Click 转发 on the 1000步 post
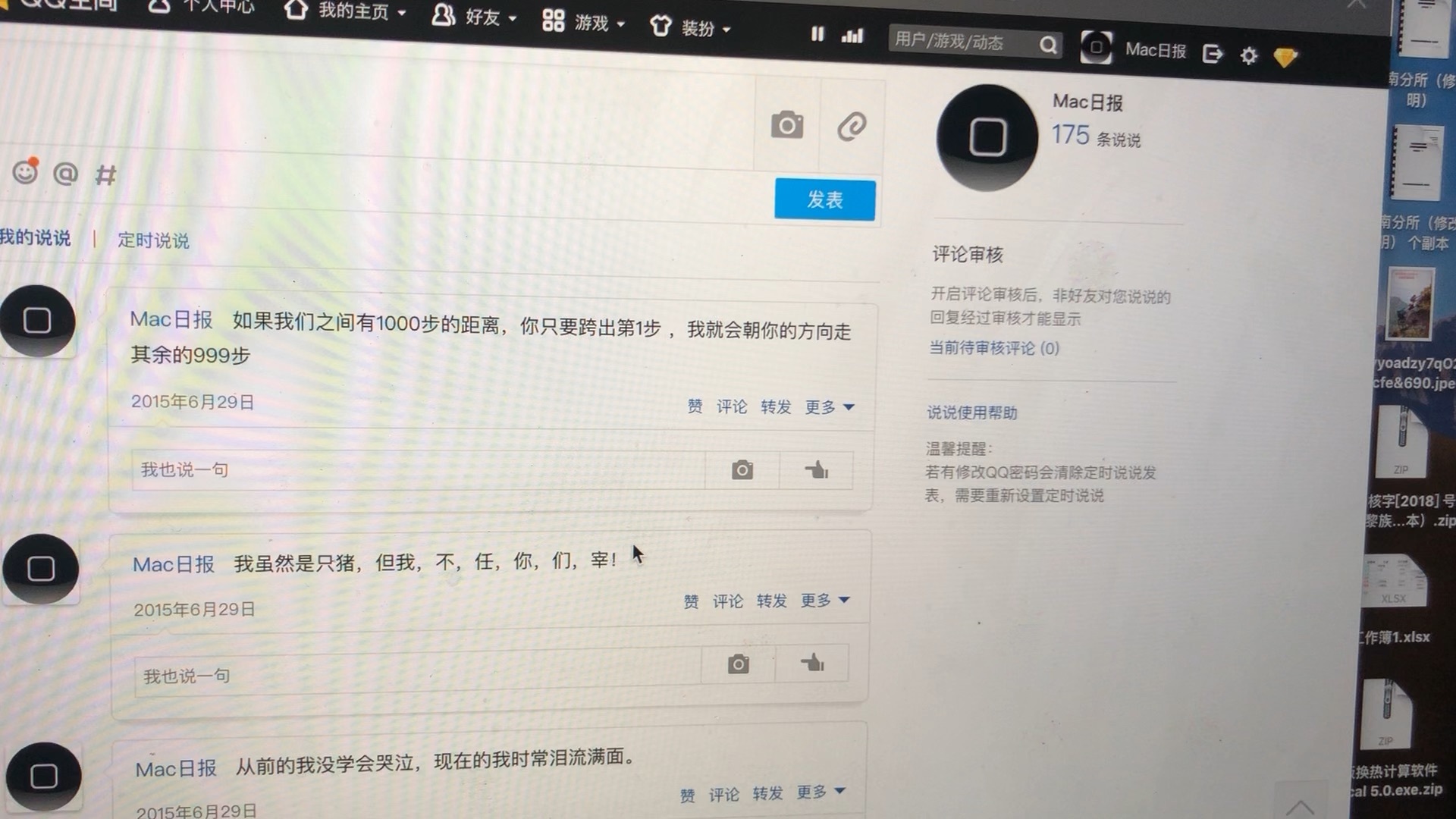Viewport: 1456px width, 819px height. click(776, 407)
